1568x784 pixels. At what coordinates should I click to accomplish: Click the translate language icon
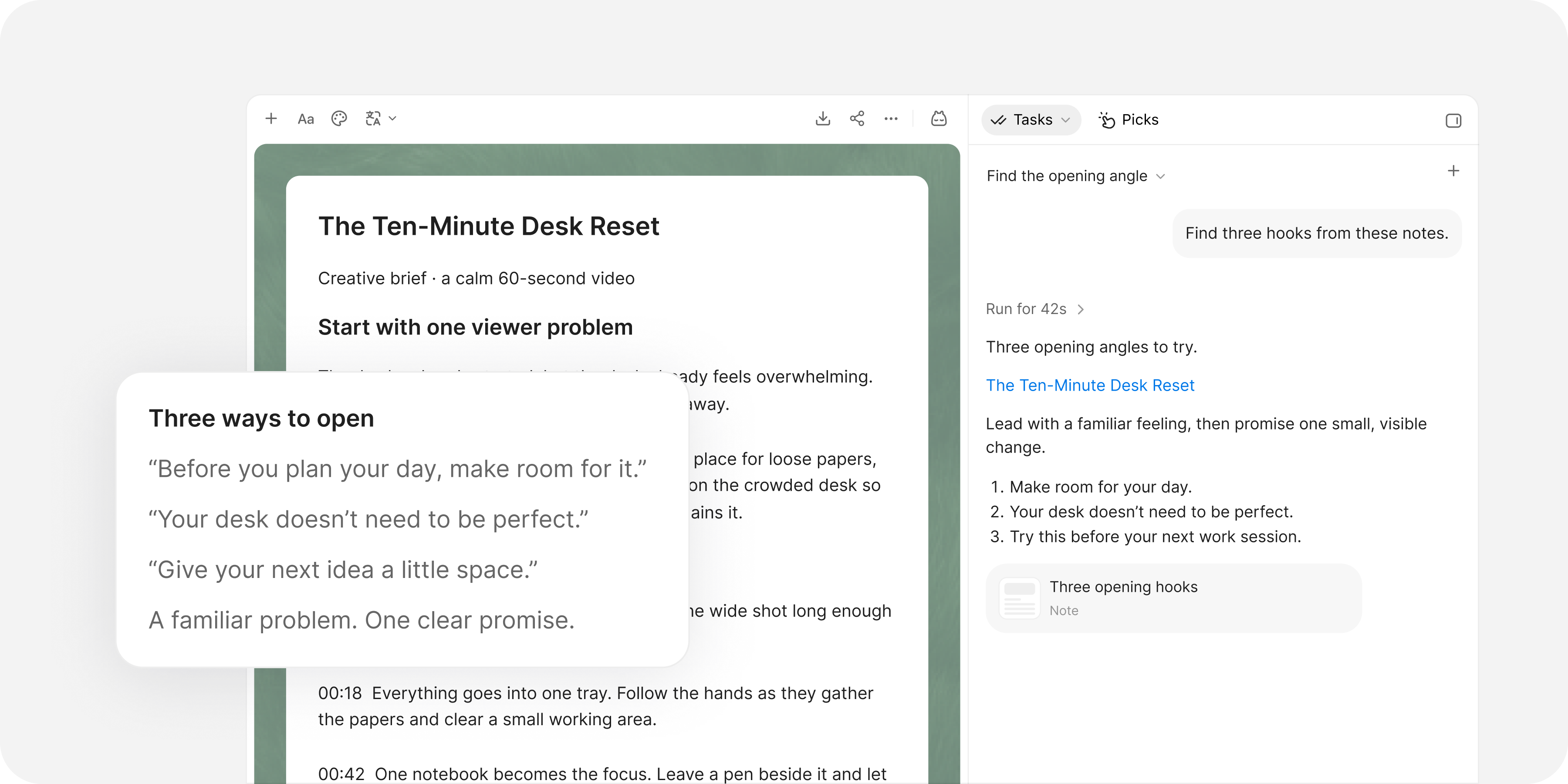coord(373,119)
